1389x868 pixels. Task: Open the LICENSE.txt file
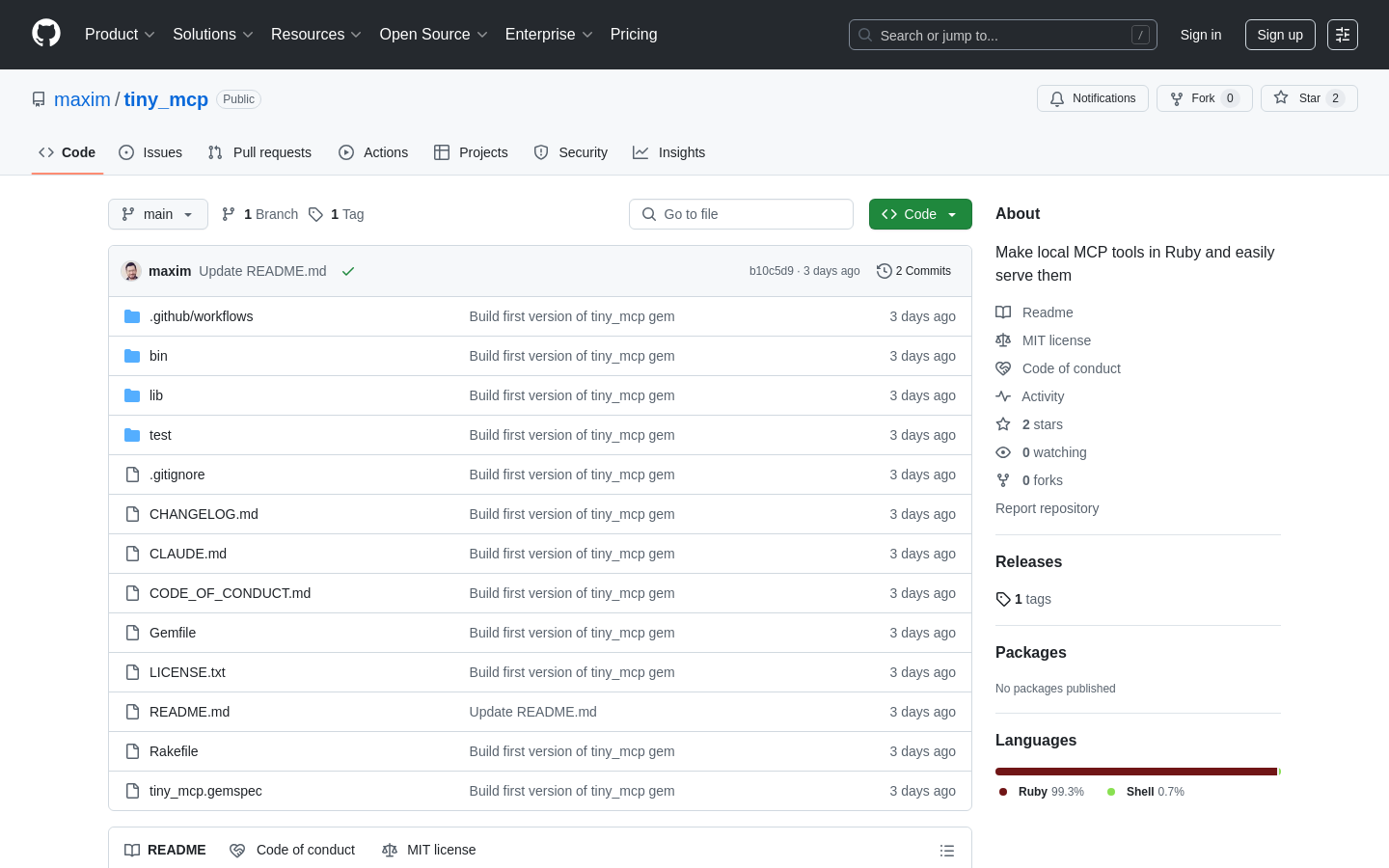click(187, 672)
